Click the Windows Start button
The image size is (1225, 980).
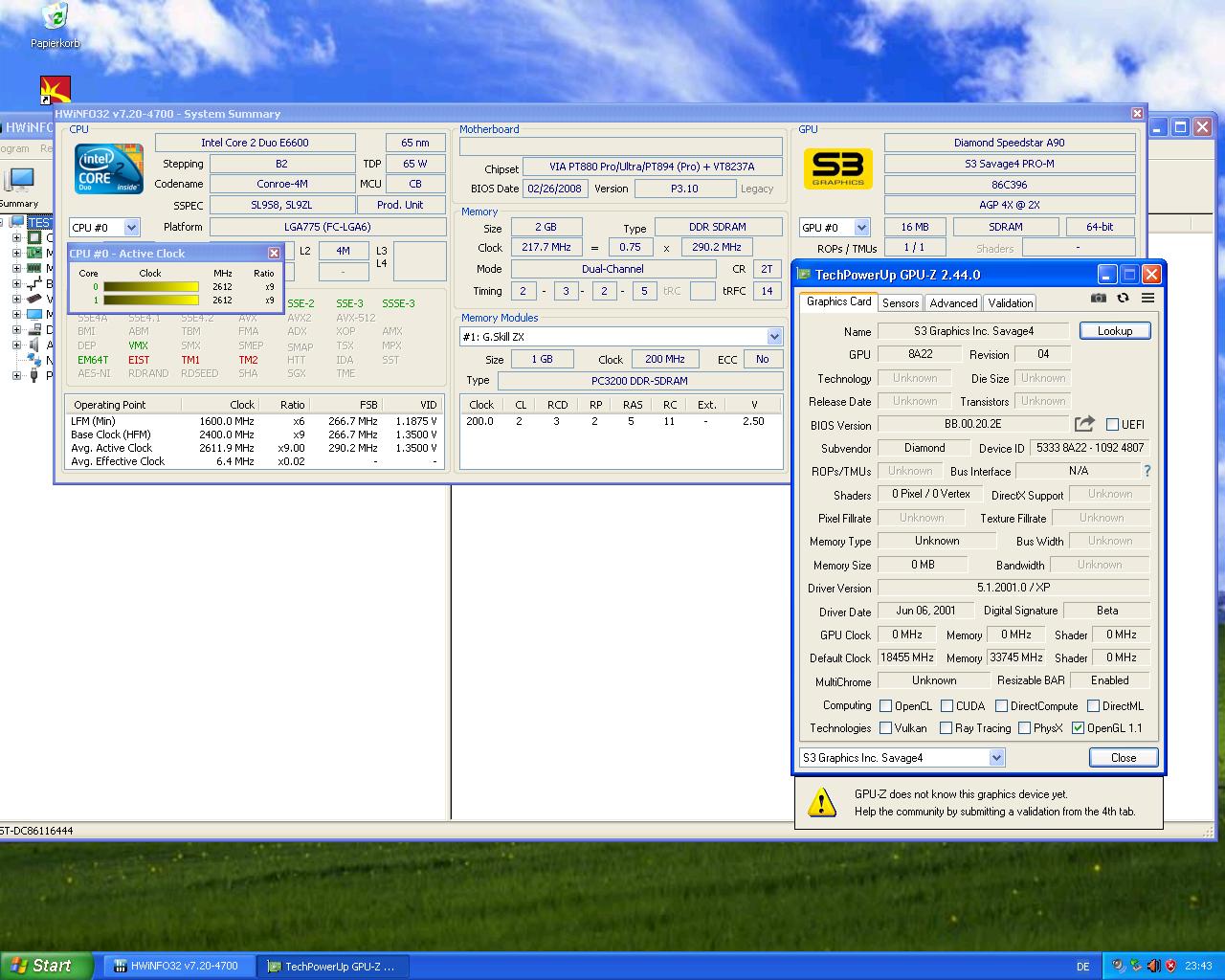pos(45,966)
